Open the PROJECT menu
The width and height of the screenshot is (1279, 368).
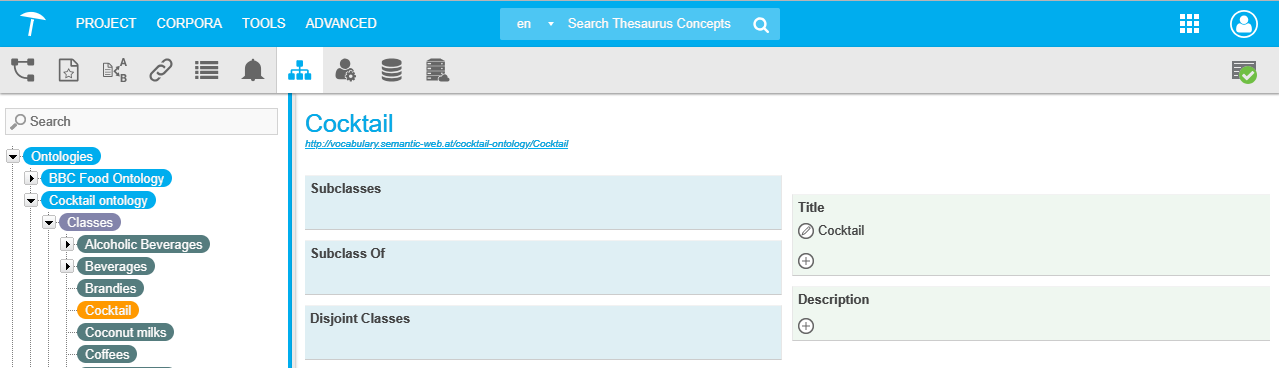106,23
